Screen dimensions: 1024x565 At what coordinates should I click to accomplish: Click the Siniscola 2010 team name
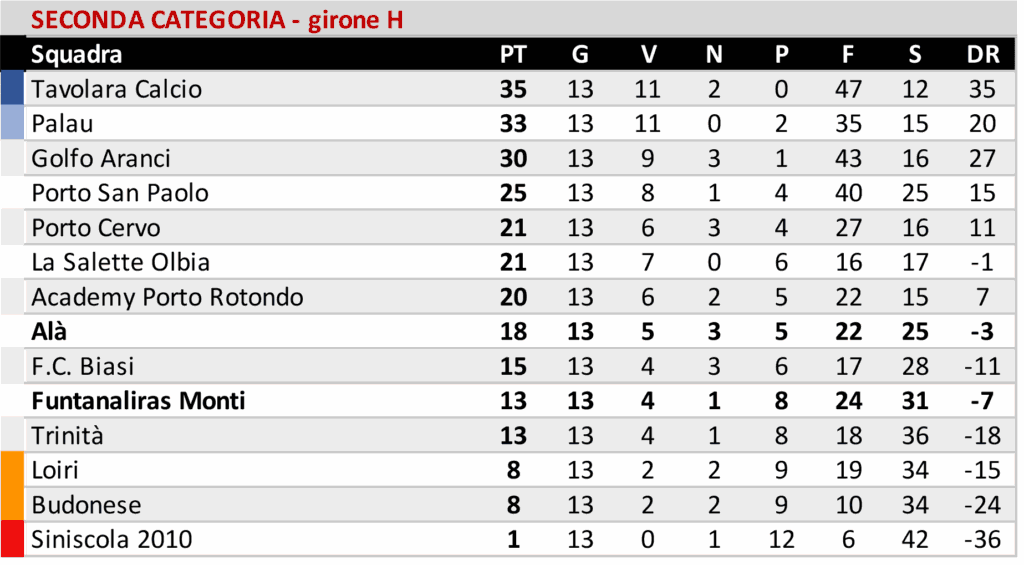point(111,540)
